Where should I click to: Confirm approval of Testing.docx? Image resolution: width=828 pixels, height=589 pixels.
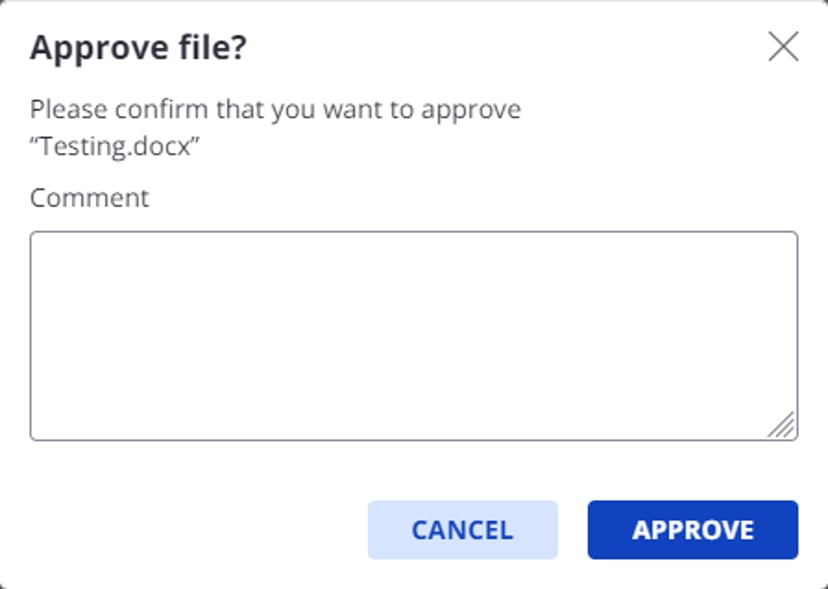click(x=693, y=530)
